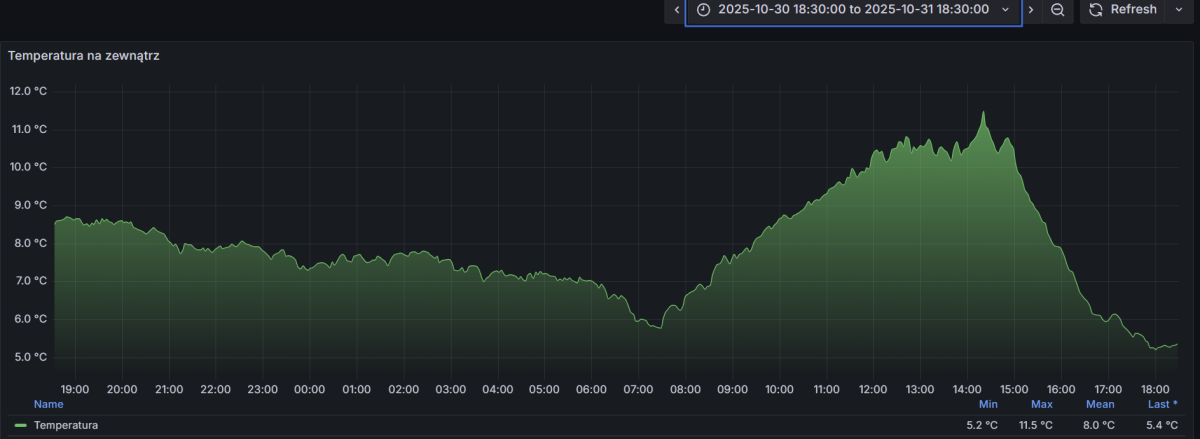The height and width of the screenshot is (439, 1200).
Task: Click the graph line's left starting point
Action: [56, 222]
